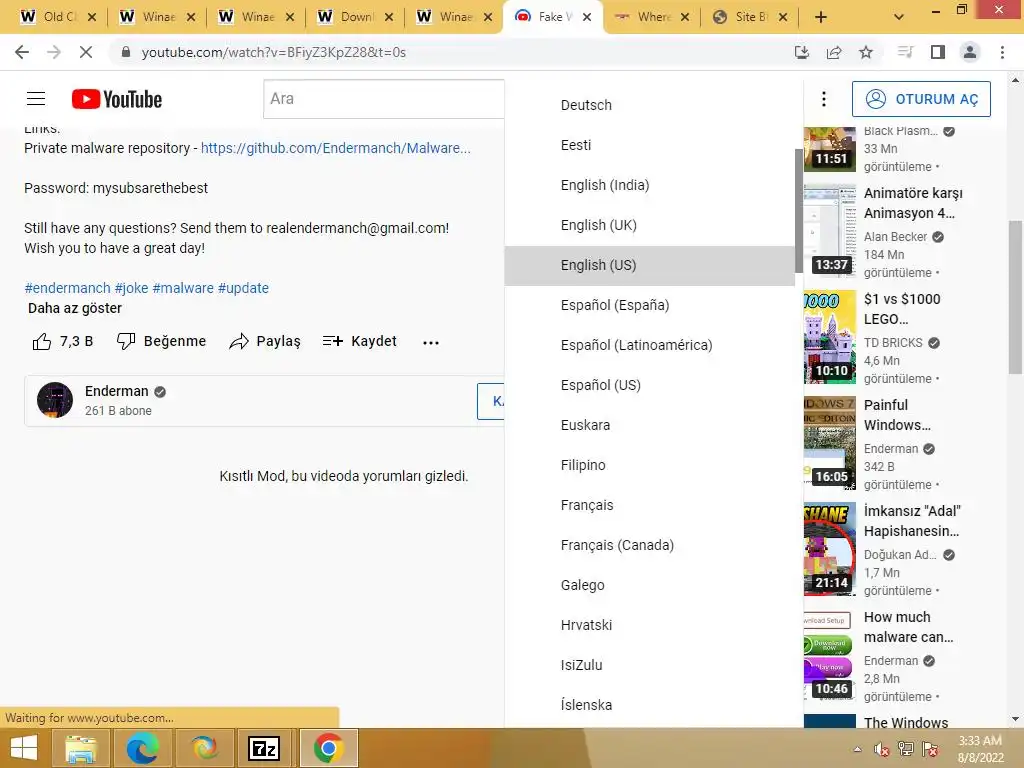The height and width of the screenshot is (768, 1024).
Task: Click muted volume tray icon
Action: point(882,749)
